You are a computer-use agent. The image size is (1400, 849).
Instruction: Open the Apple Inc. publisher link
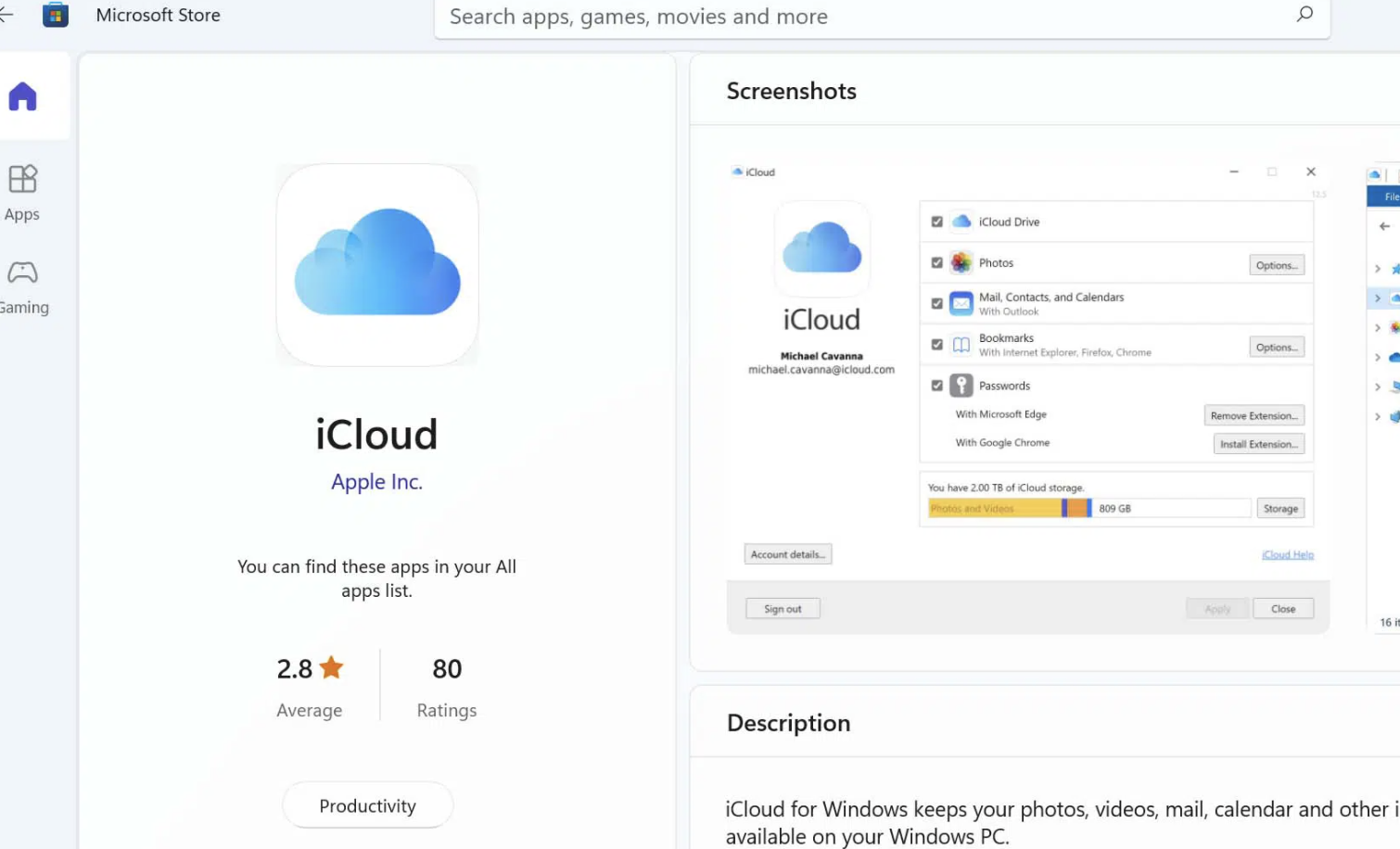(376, 482)
